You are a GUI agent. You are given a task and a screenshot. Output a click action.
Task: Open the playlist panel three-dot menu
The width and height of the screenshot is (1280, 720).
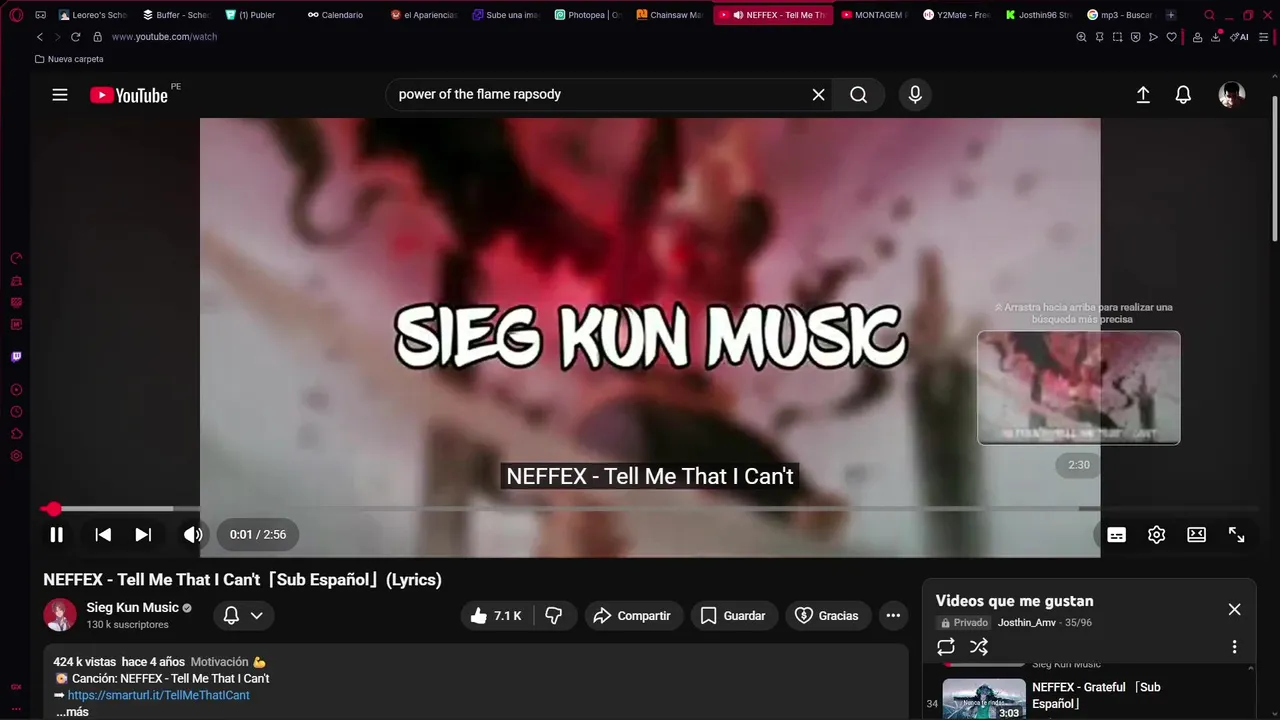point(1234,647)
